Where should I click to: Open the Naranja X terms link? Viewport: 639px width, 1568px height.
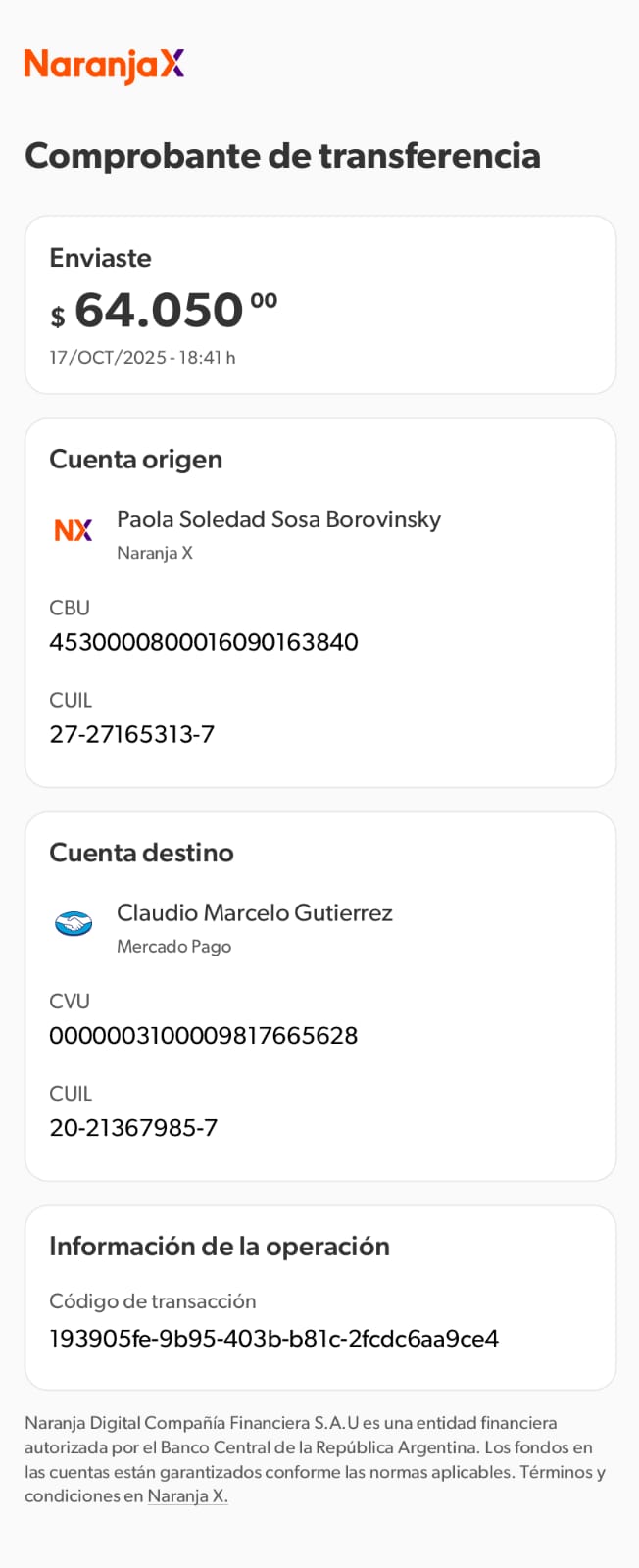click(x=187, y=1496)
